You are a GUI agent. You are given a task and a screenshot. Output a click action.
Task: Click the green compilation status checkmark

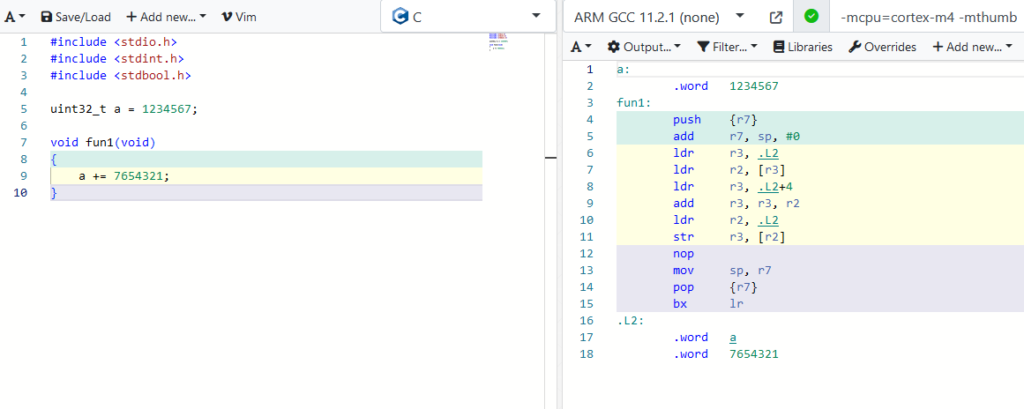pyautogui.click(x=811, y=17)
